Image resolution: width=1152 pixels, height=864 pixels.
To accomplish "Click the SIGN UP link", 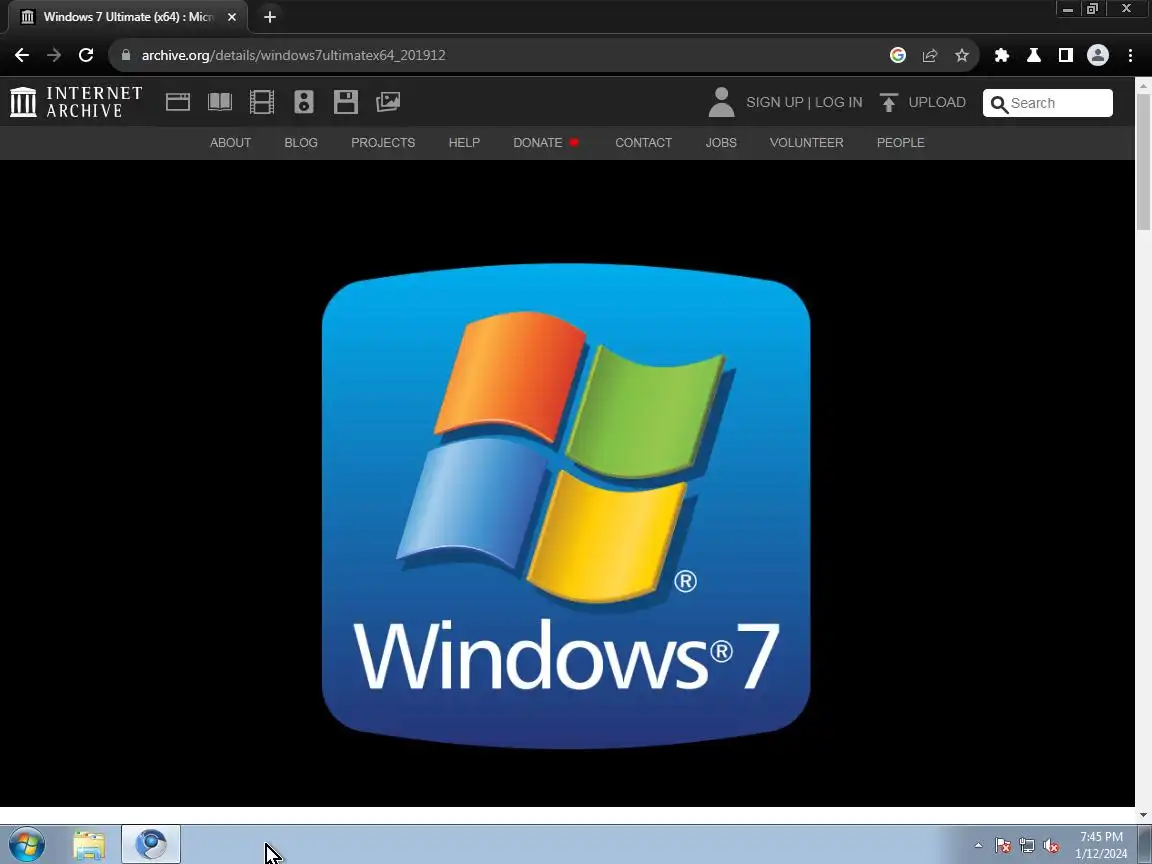I will click(x=774, y=102).
